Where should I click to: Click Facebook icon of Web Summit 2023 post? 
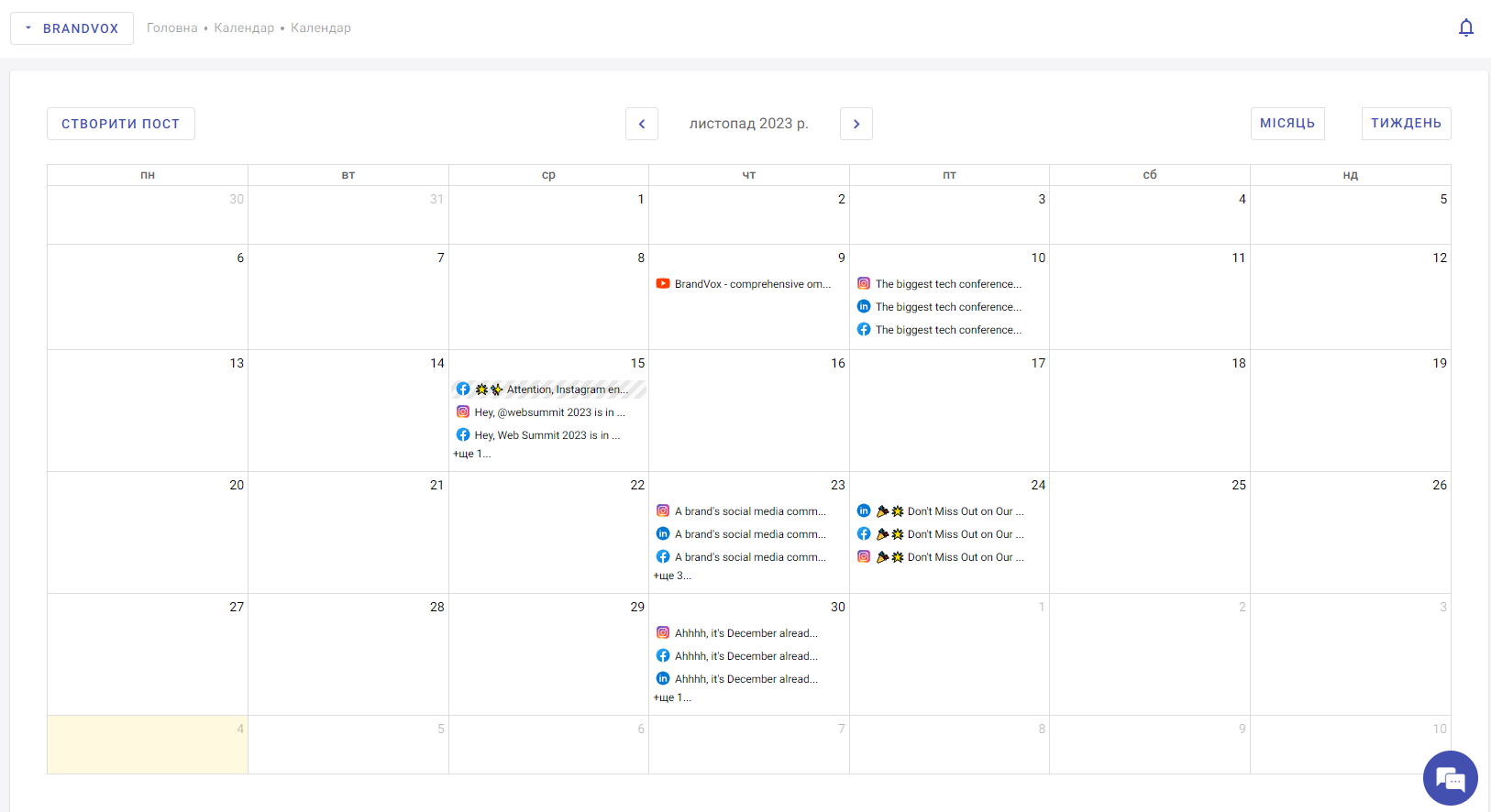[x=463, y=435]
